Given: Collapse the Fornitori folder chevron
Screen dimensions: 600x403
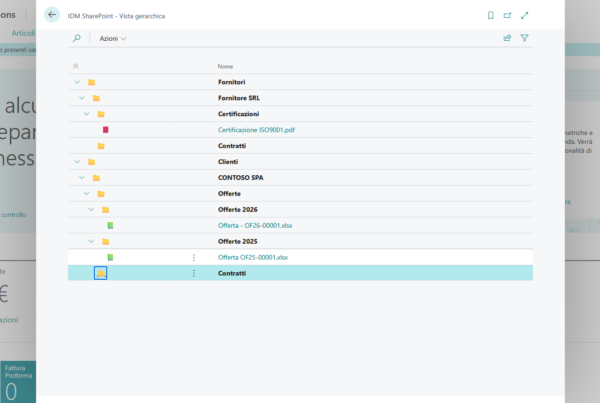Looking at the screenshot, I should [x=77, y=82].
